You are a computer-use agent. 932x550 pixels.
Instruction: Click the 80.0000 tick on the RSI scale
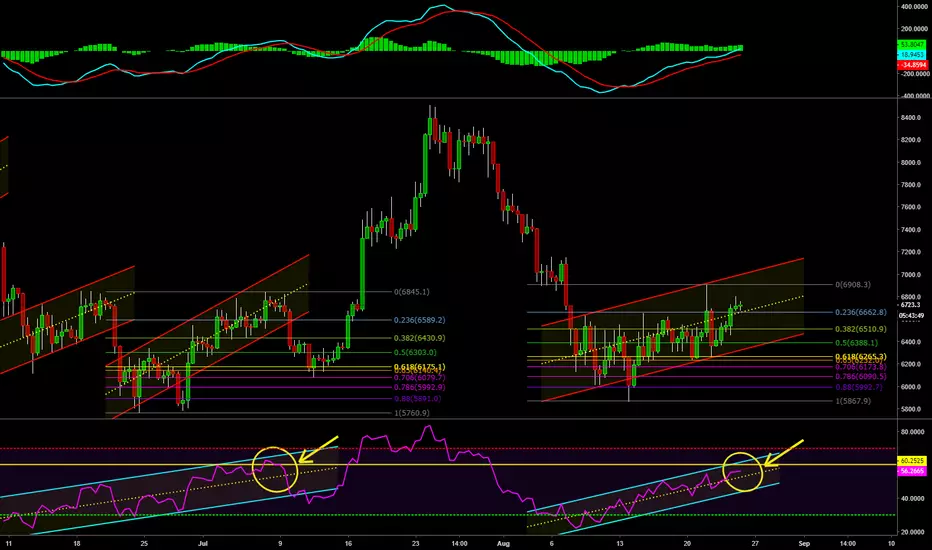point(913,432)
